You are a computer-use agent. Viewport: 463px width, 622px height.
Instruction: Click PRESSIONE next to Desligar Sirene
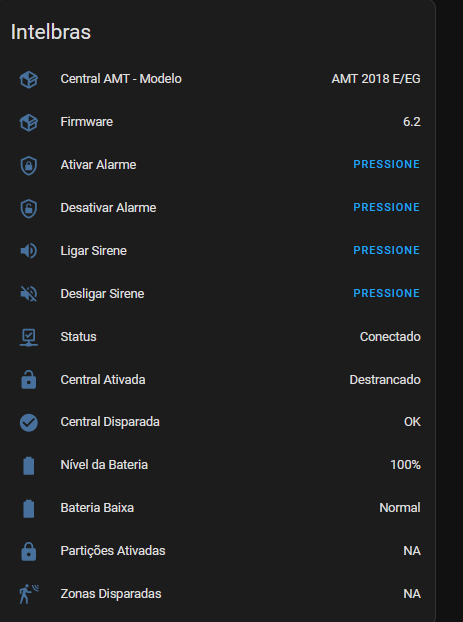tap(386, 293)
